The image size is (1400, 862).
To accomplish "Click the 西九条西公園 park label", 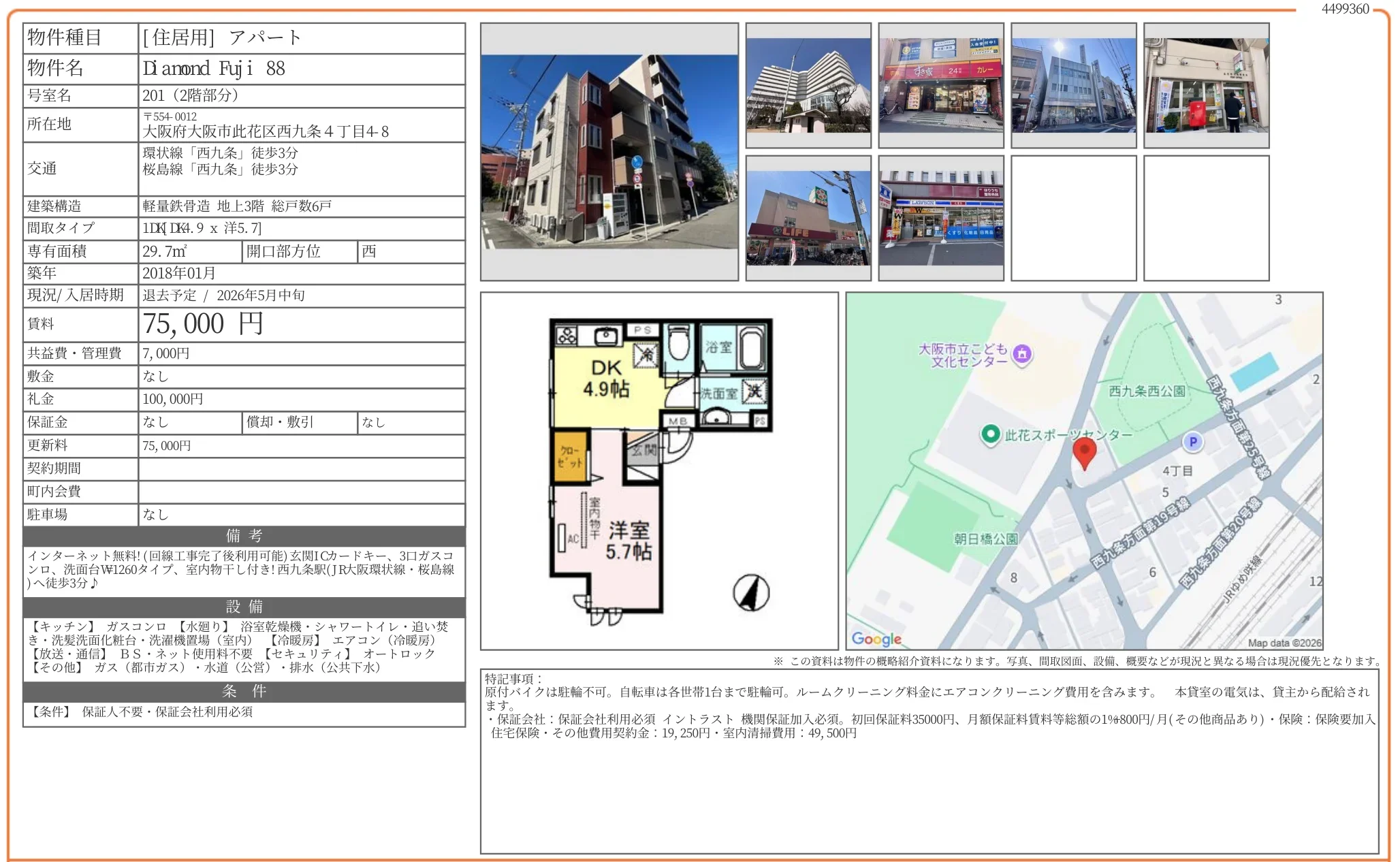I will [x=1147, y=391].
